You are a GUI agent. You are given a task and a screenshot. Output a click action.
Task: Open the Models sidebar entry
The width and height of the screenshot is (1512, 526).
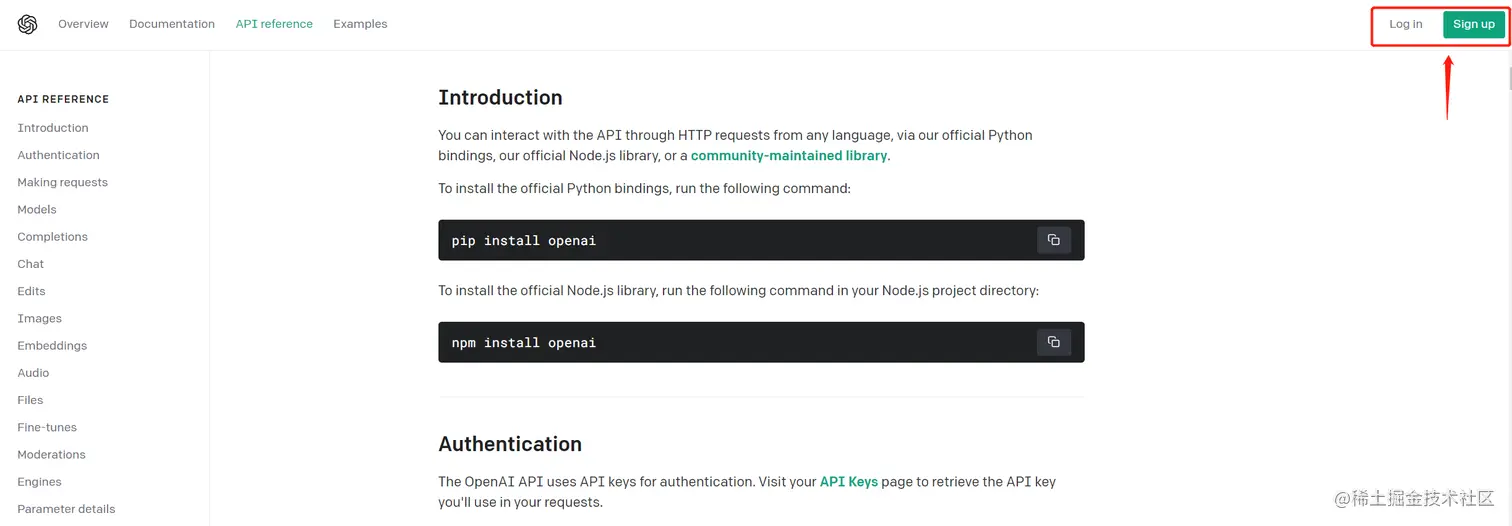click(37, 209)
